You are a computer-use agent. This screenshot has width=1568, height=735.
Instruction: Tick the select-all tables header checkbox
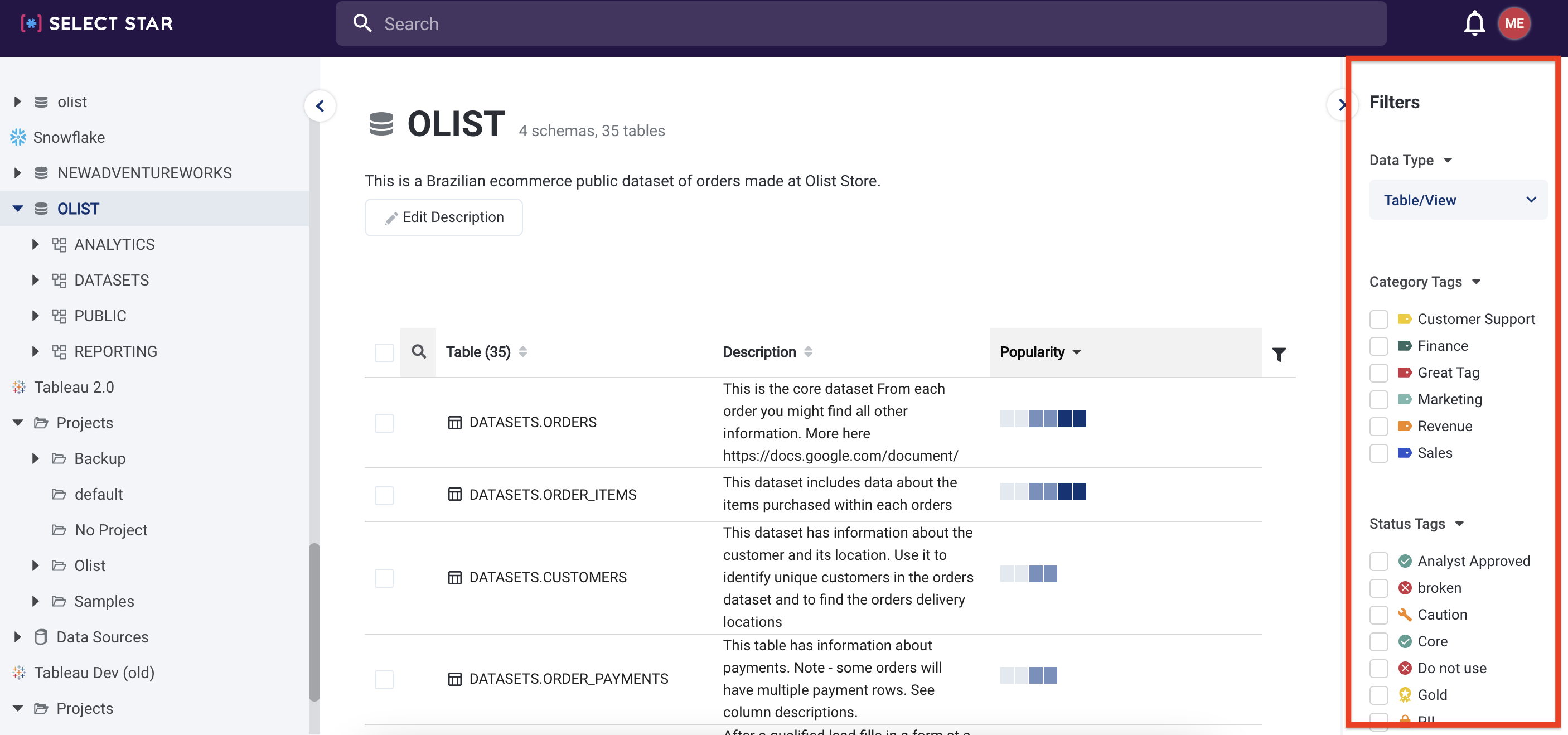pyautogui.click(x=384, y=352)
